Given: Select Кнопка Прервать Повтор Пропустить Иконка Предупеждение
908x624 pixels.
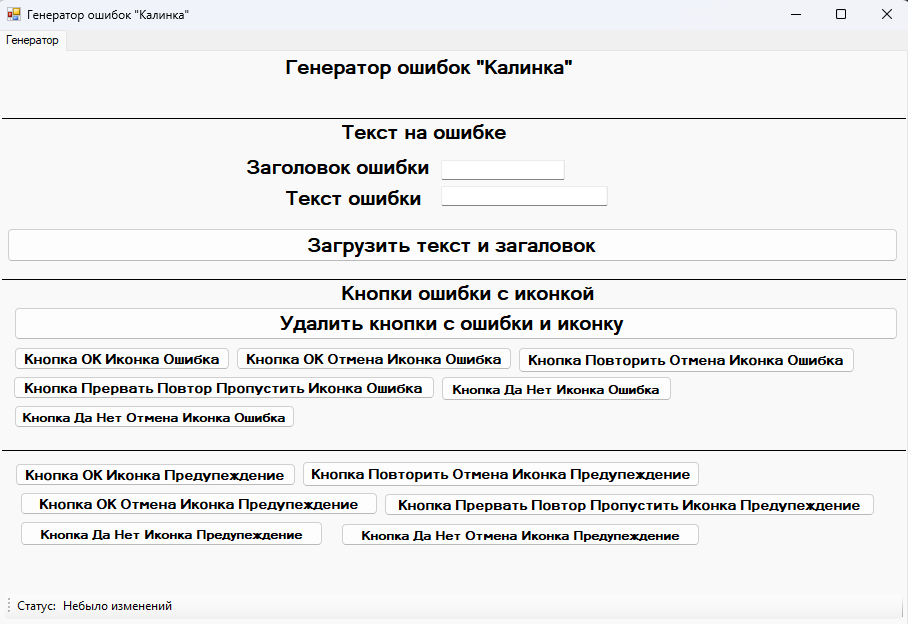Looking at the screenshot, I should [x=629, y=505].
